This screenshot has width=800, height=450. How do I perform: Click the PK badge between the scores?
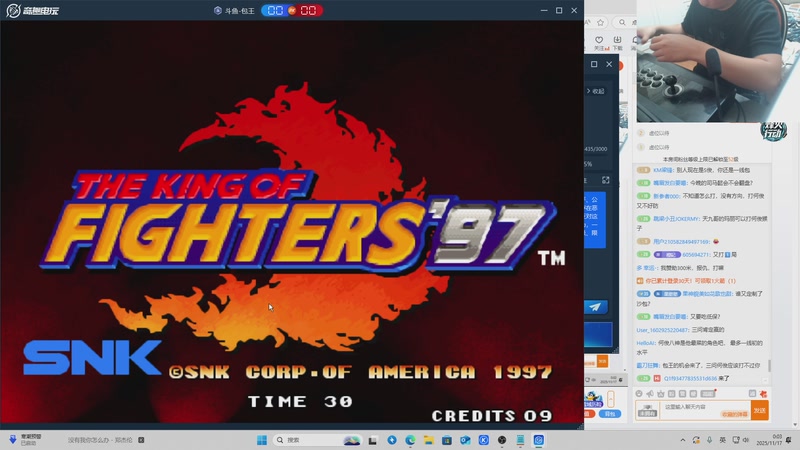pos(292,11)
